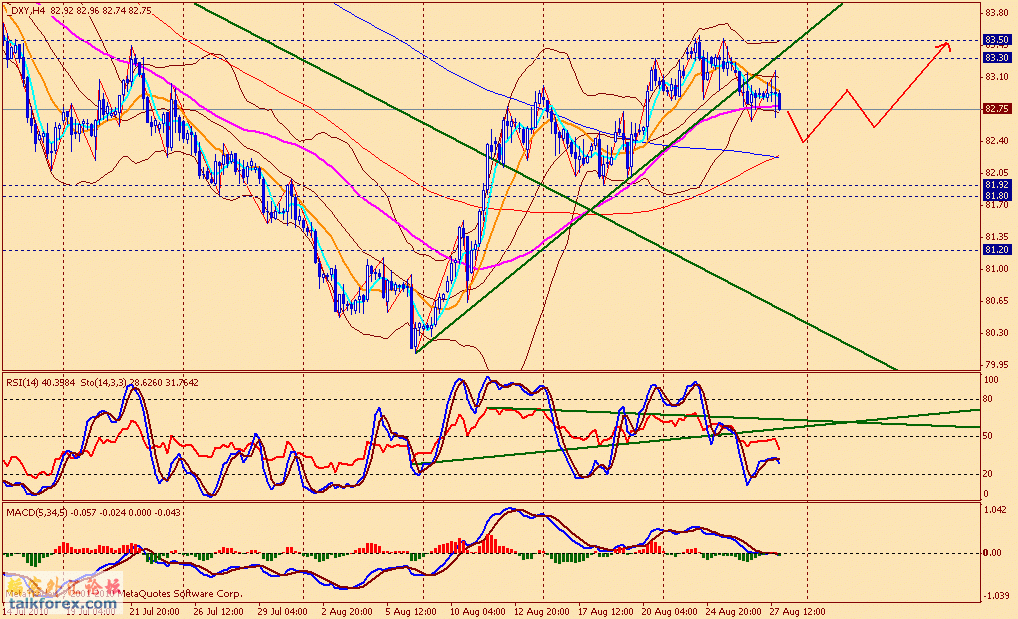
Task: Click the 5 Aug 12:00 time axis label
Action: (411, 612)
